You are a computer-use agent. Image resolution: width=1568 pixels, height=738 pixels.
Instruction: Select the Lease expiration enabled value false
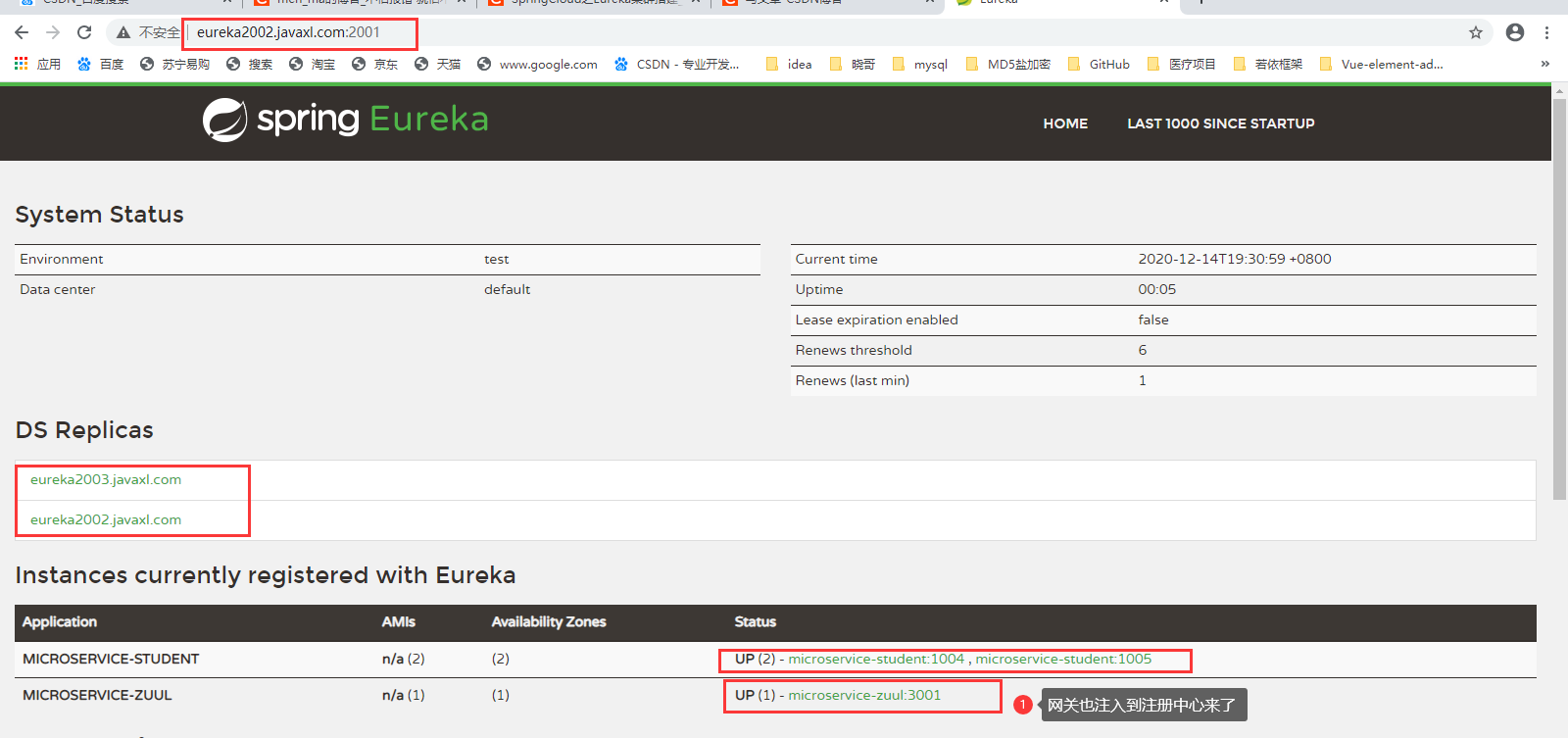[x=1153, y=320]
